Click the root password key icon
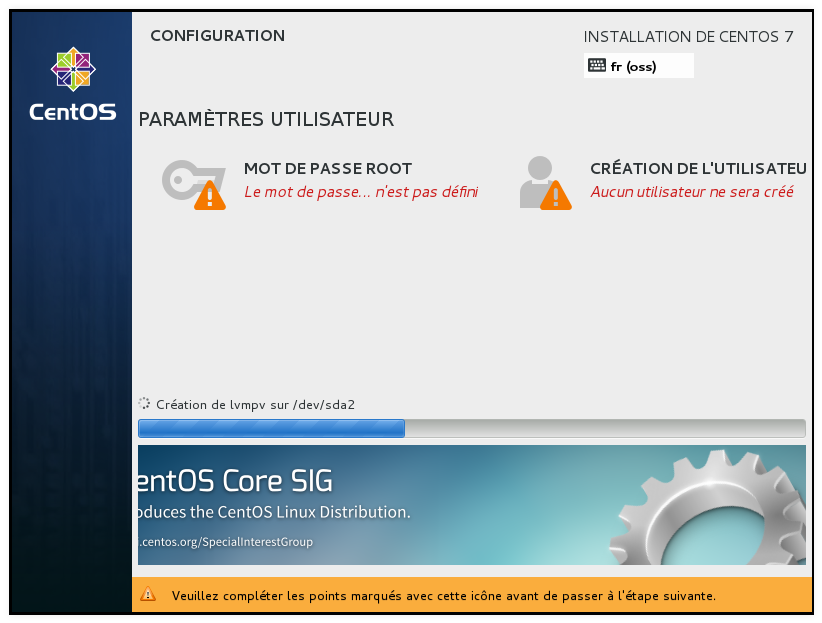822x623 pixels. 186,180
